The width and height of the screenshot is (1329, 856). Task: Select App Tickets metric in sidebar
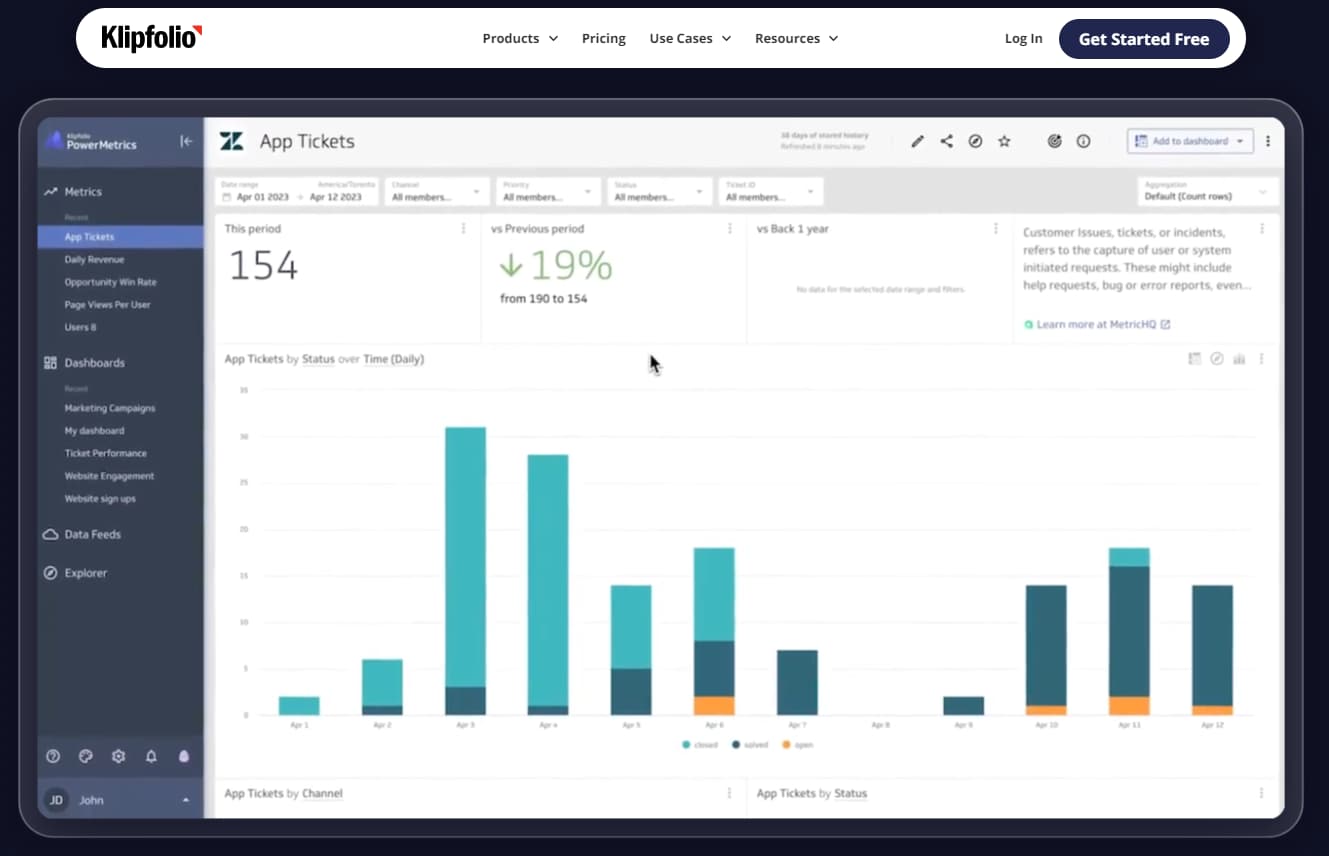[120, 237]
